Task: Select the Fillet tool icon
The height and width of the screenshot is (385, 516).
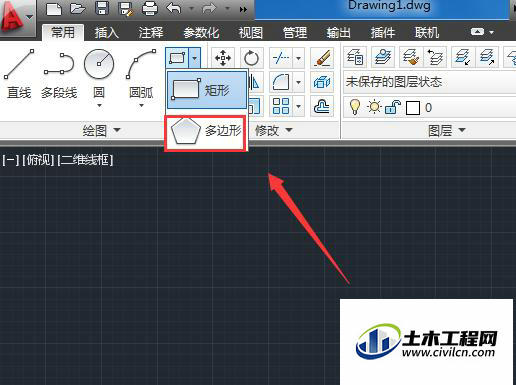Action: [x=281, y=82]
